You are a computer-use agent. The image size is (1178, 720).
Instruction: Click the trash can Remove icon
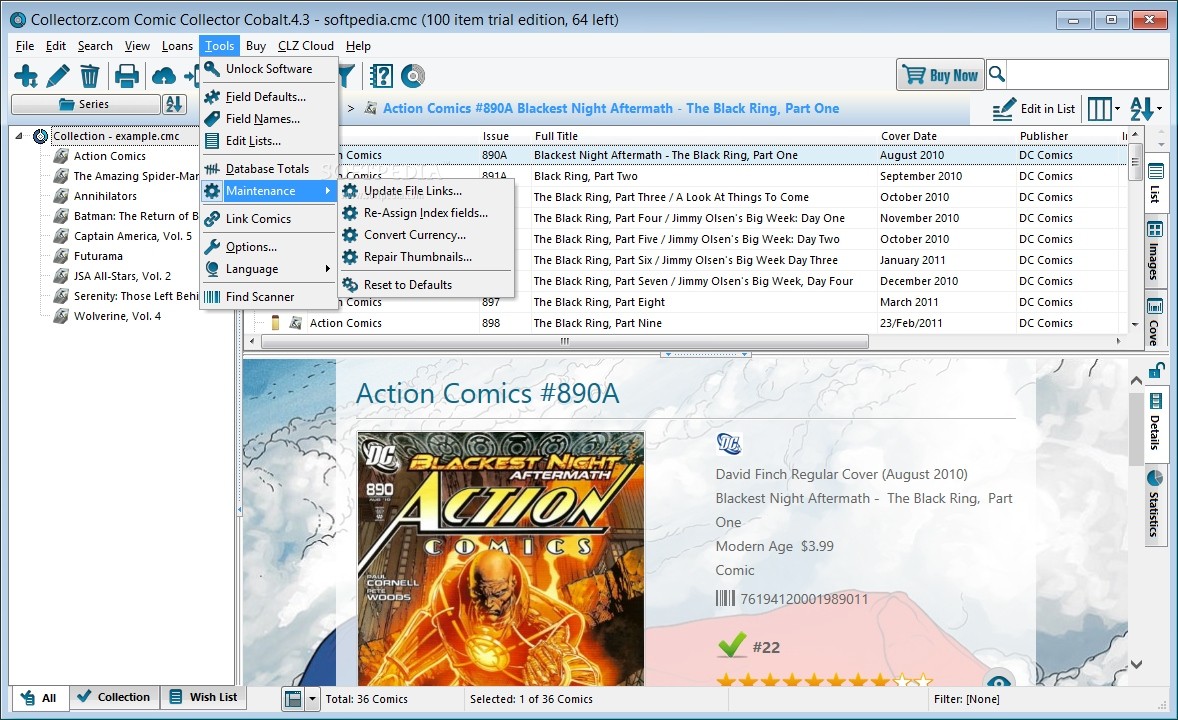point(89,76)
